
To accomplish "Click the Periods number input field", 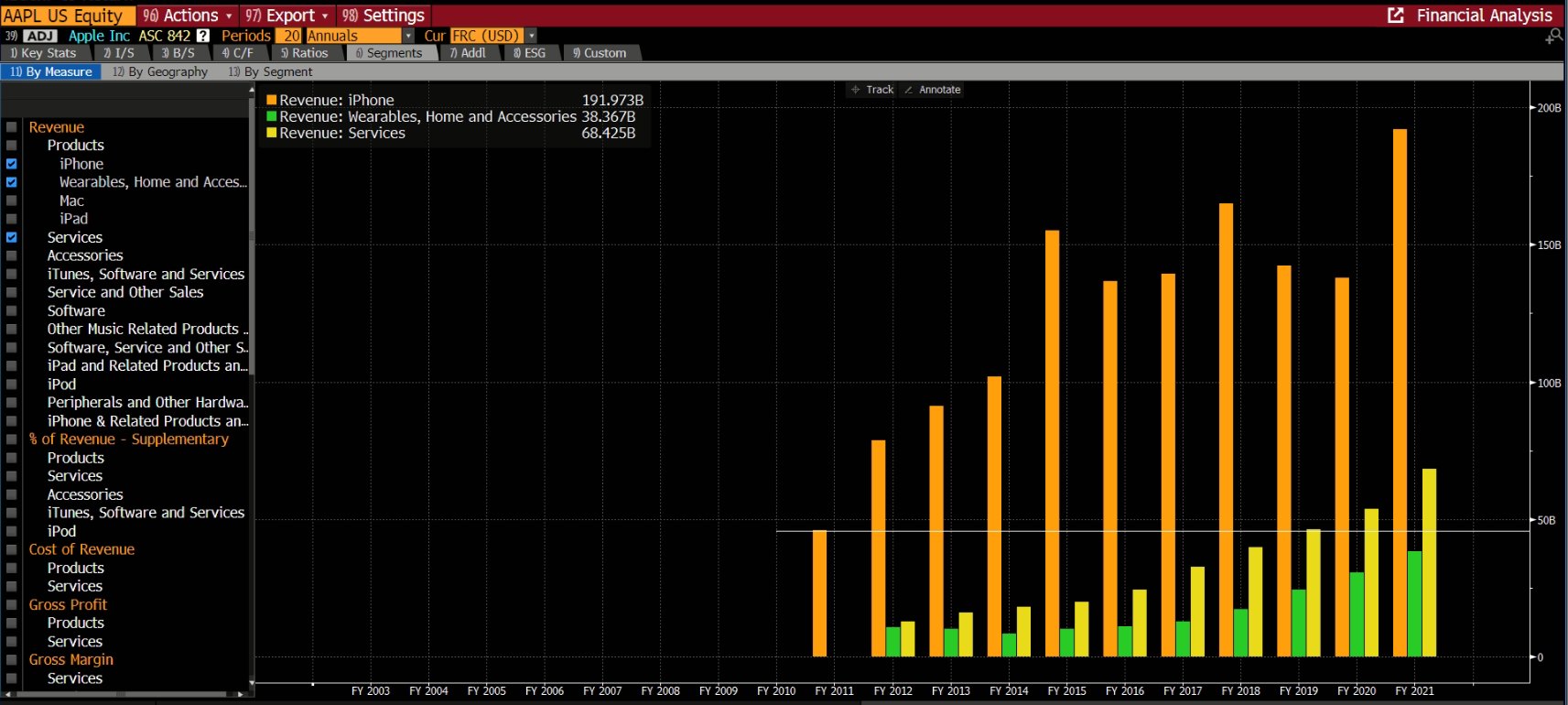I will pyautogui.click(x=290, y=36).
